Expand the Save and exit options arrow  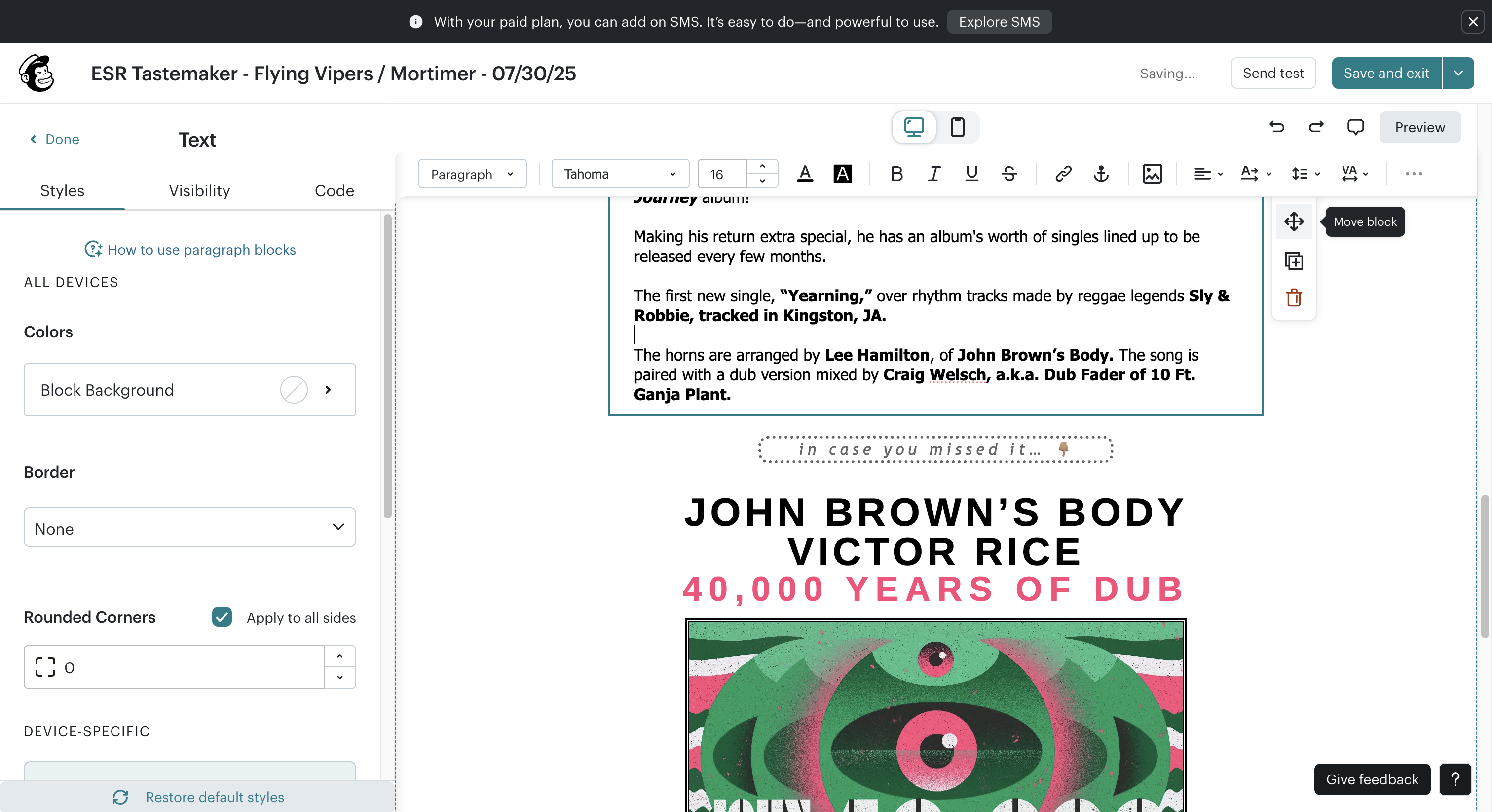coord(1458,73)
